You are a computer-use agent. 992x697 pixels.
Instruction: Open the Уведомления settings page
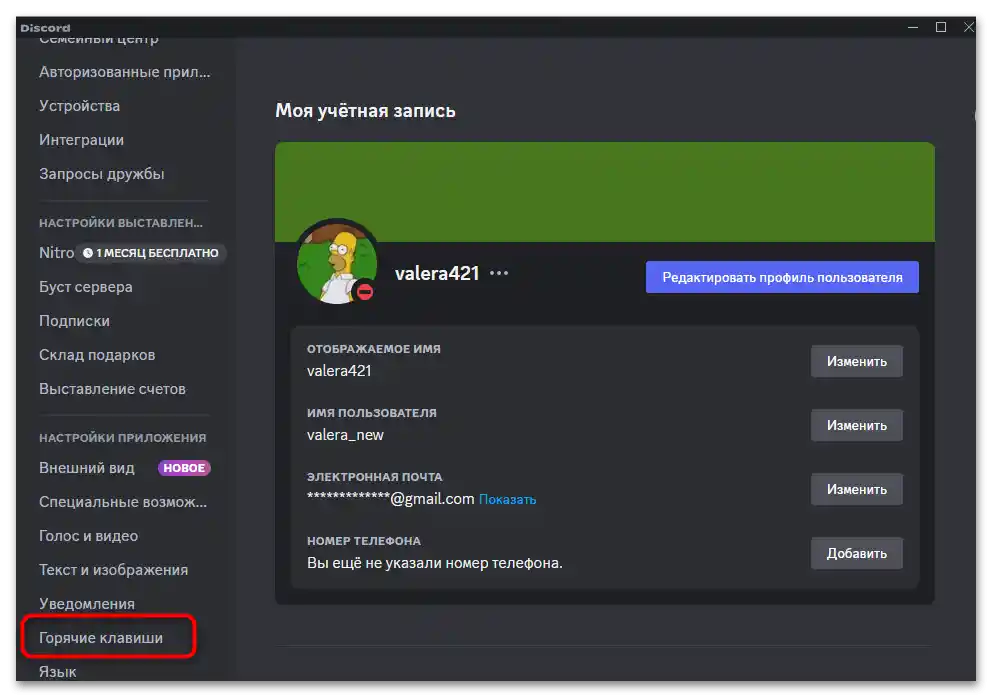(x=87, y=603)
